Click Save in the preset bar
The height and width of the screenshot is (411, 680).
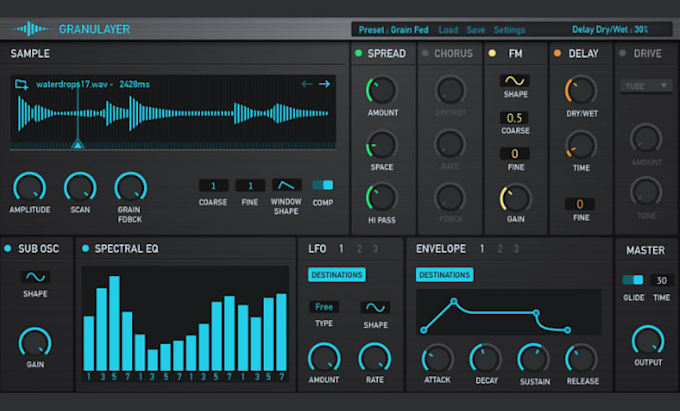476,30
